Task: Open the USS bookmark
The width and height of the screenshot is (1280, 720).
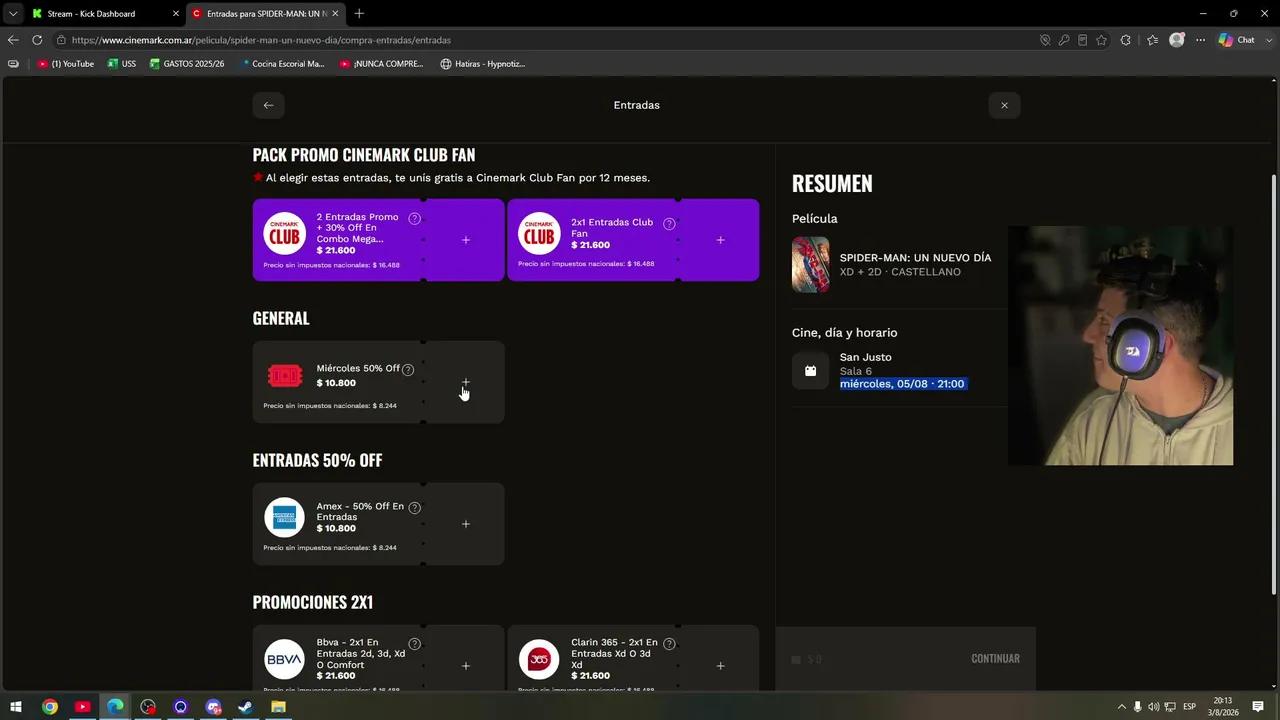Action: click(x=122, y=64)
